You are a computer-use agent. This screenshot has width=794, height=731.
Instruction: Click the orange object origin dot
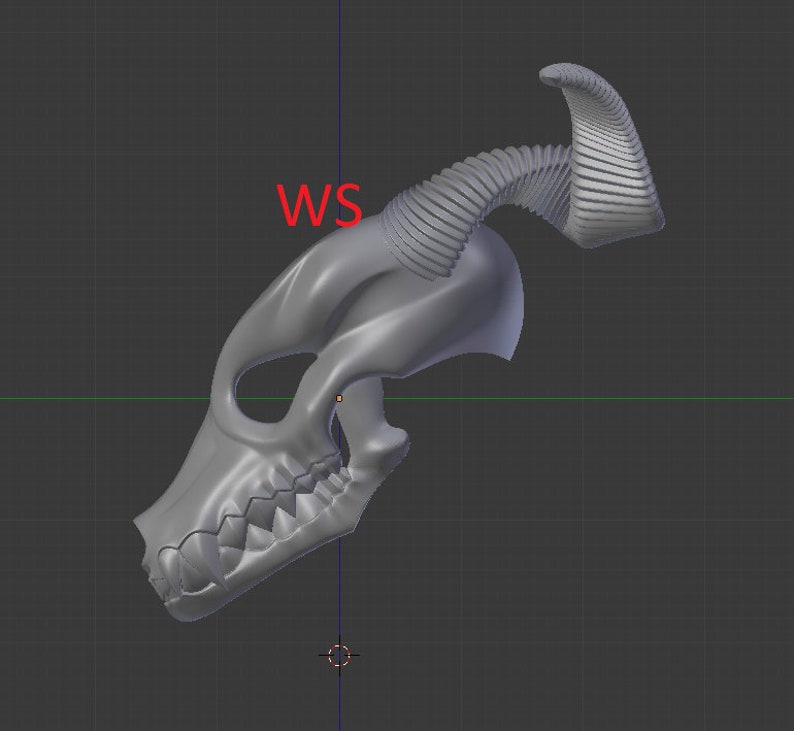click(x=339, y=399)
